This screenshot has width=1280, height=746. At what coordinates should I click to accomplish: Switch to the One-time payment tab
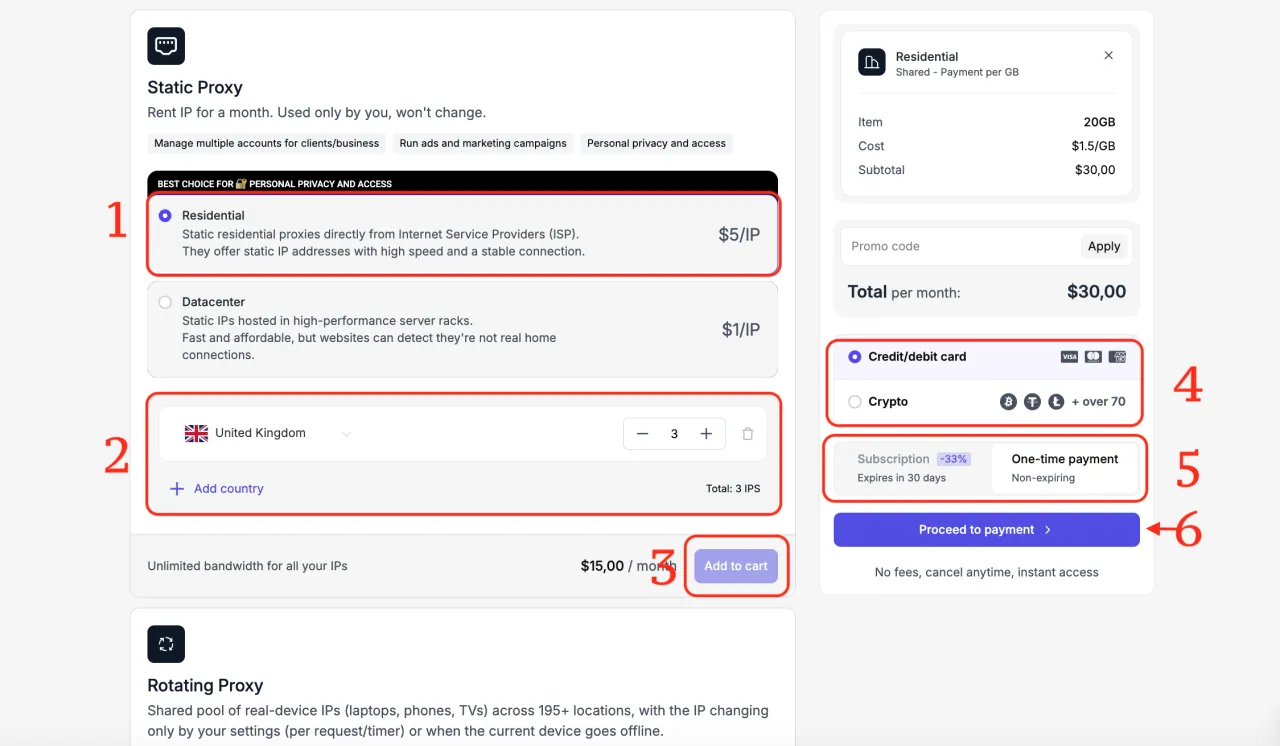[x=1065, y=467]
